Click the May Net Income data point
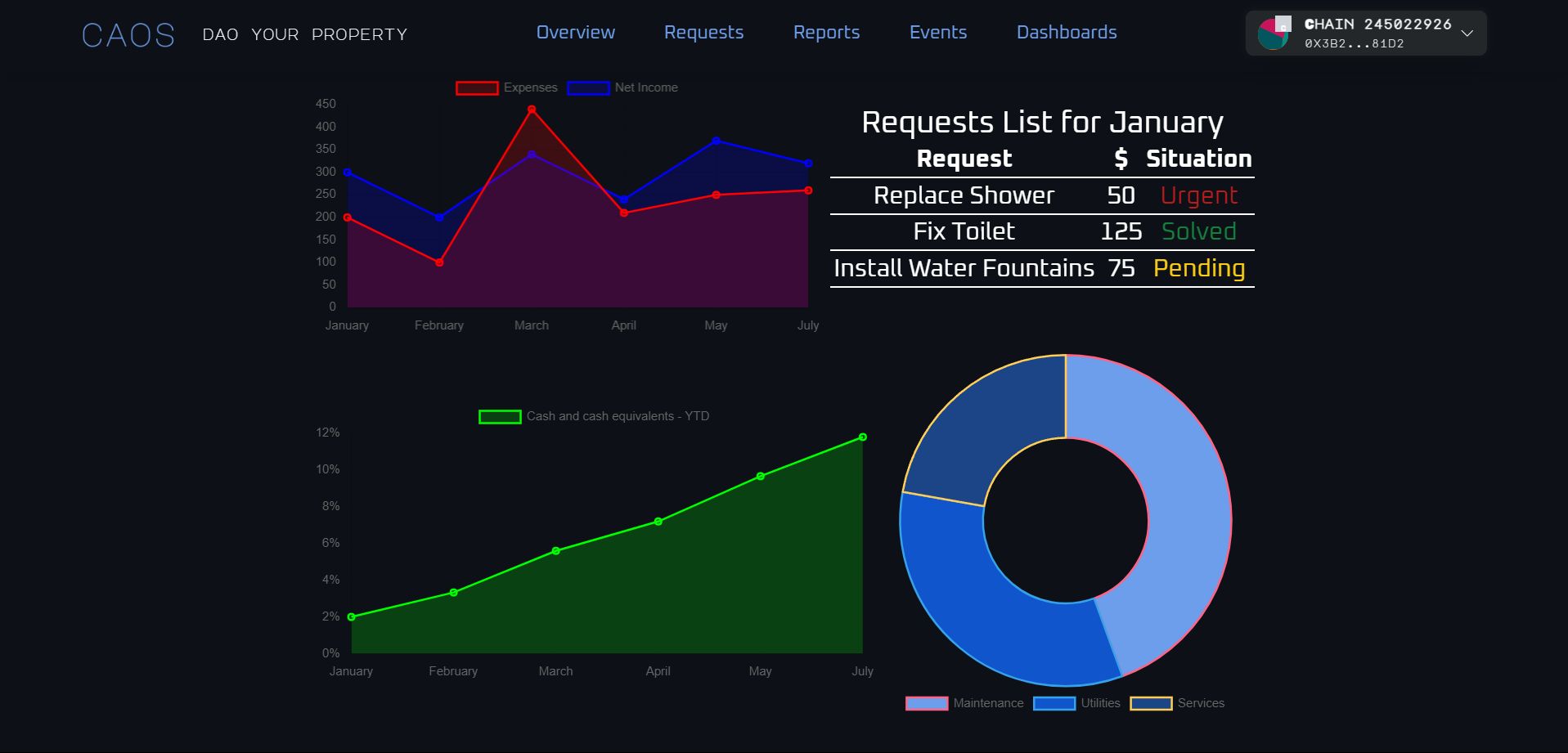The height and width of the screenshot is (753, 1568). pos(716,141)
